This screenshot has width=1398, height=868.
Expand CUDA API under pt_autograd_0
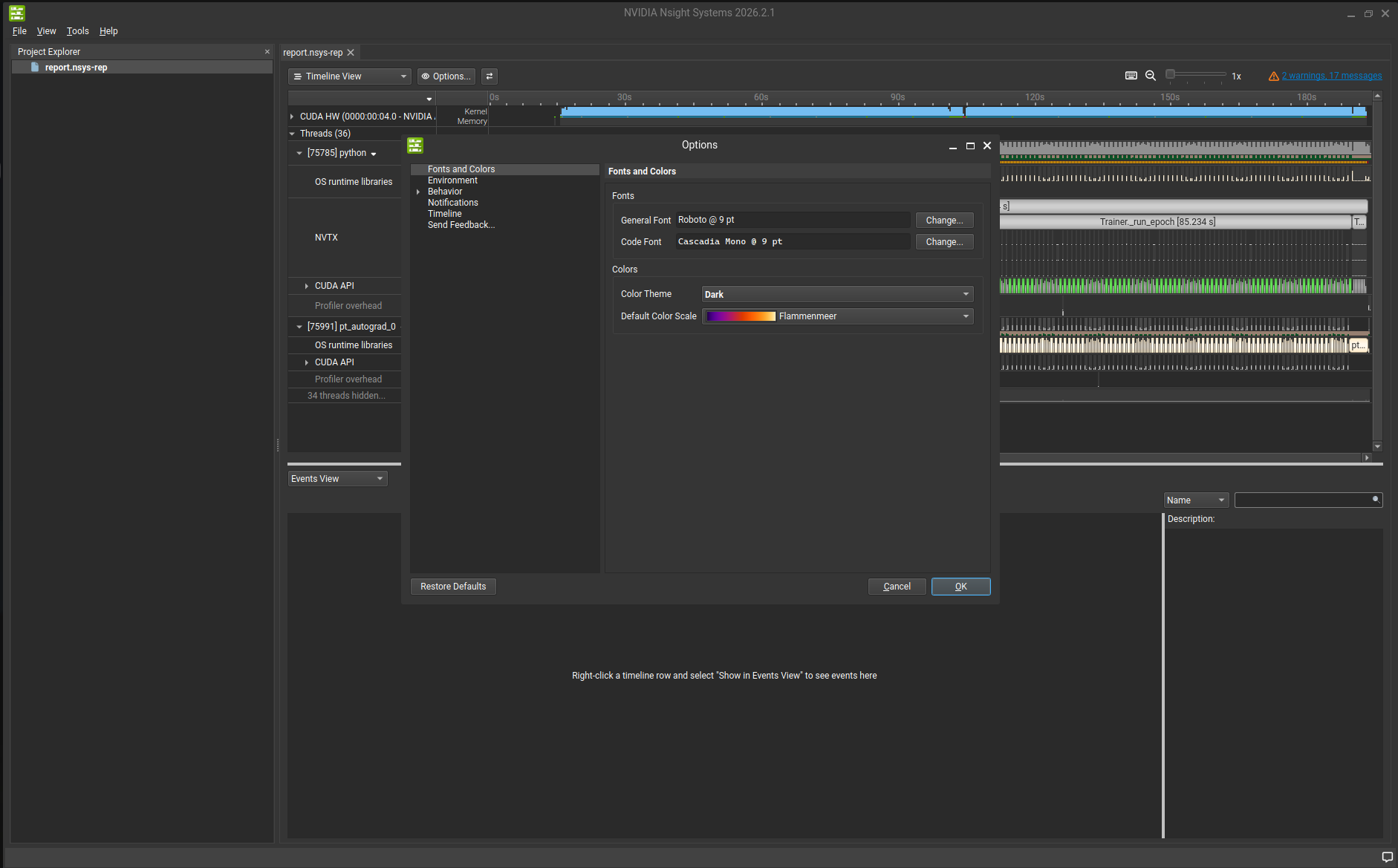click(x=307, y=362)
